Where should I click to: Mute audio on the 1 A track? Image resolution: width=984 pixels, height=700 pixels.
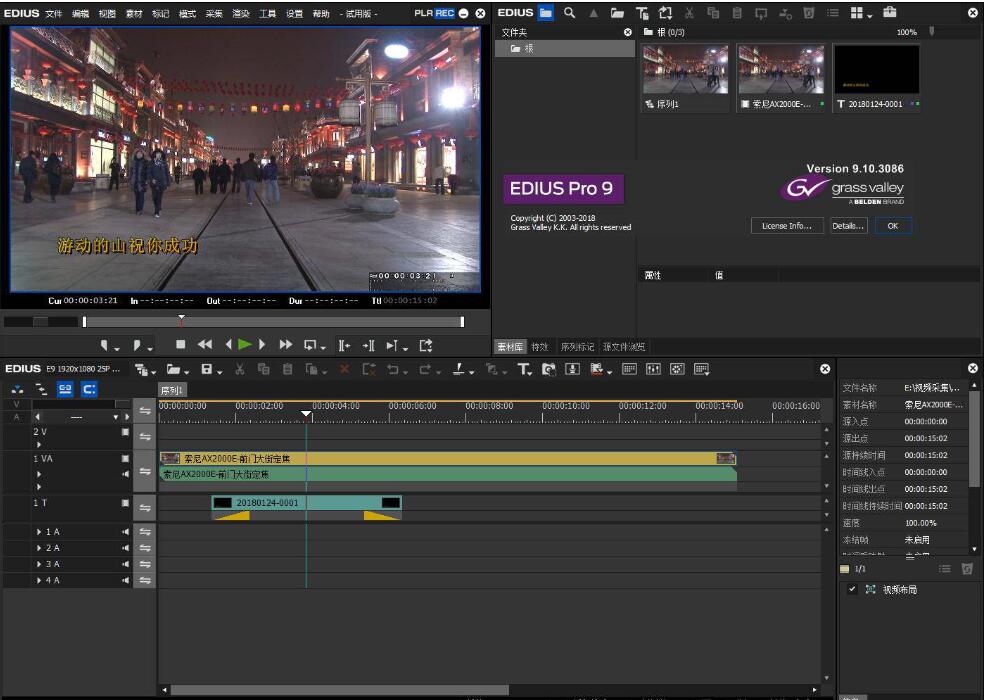coord(126,532)
